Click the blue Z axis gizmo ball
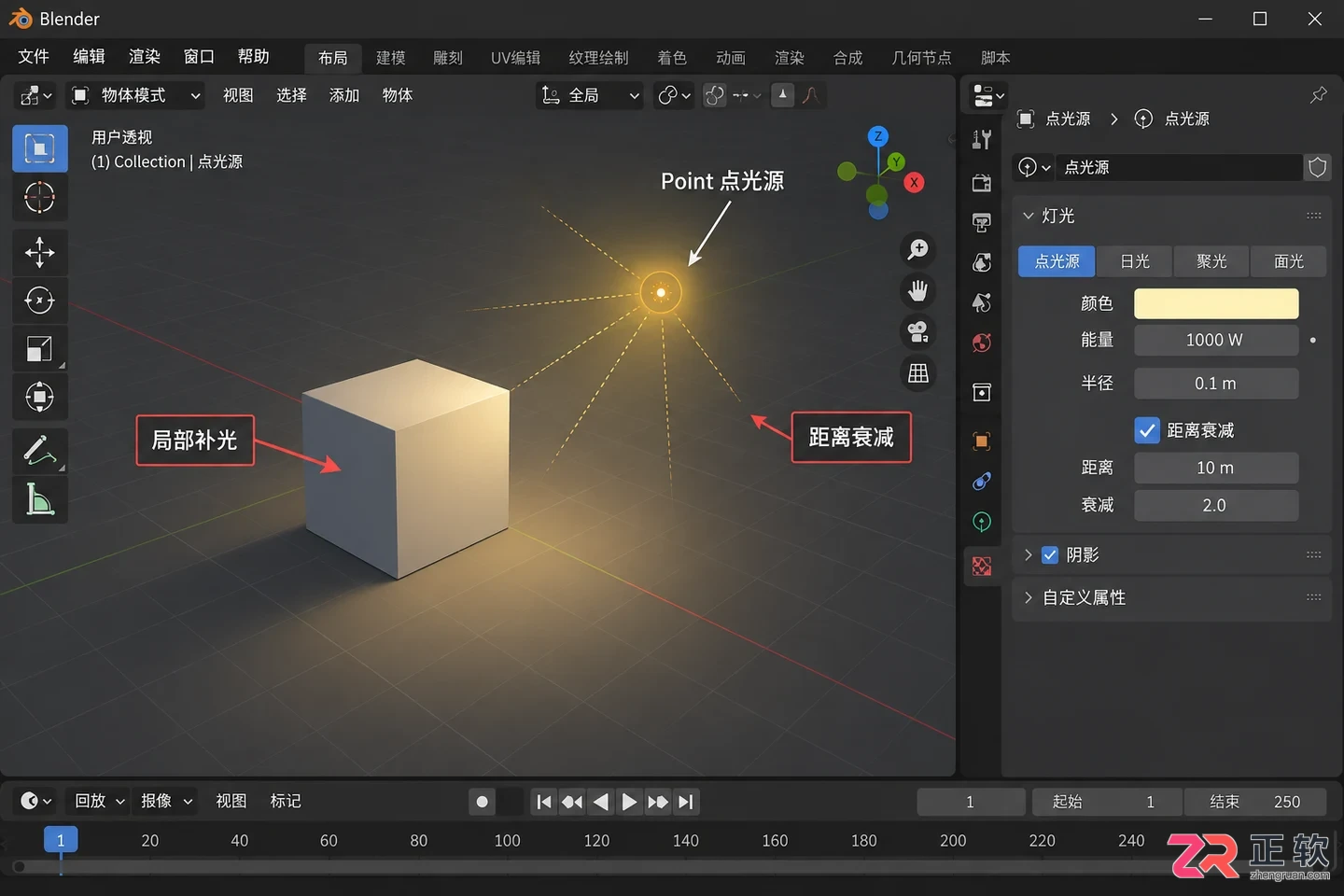This screenshot has height=896, width=1344. (x=878, y=136)
